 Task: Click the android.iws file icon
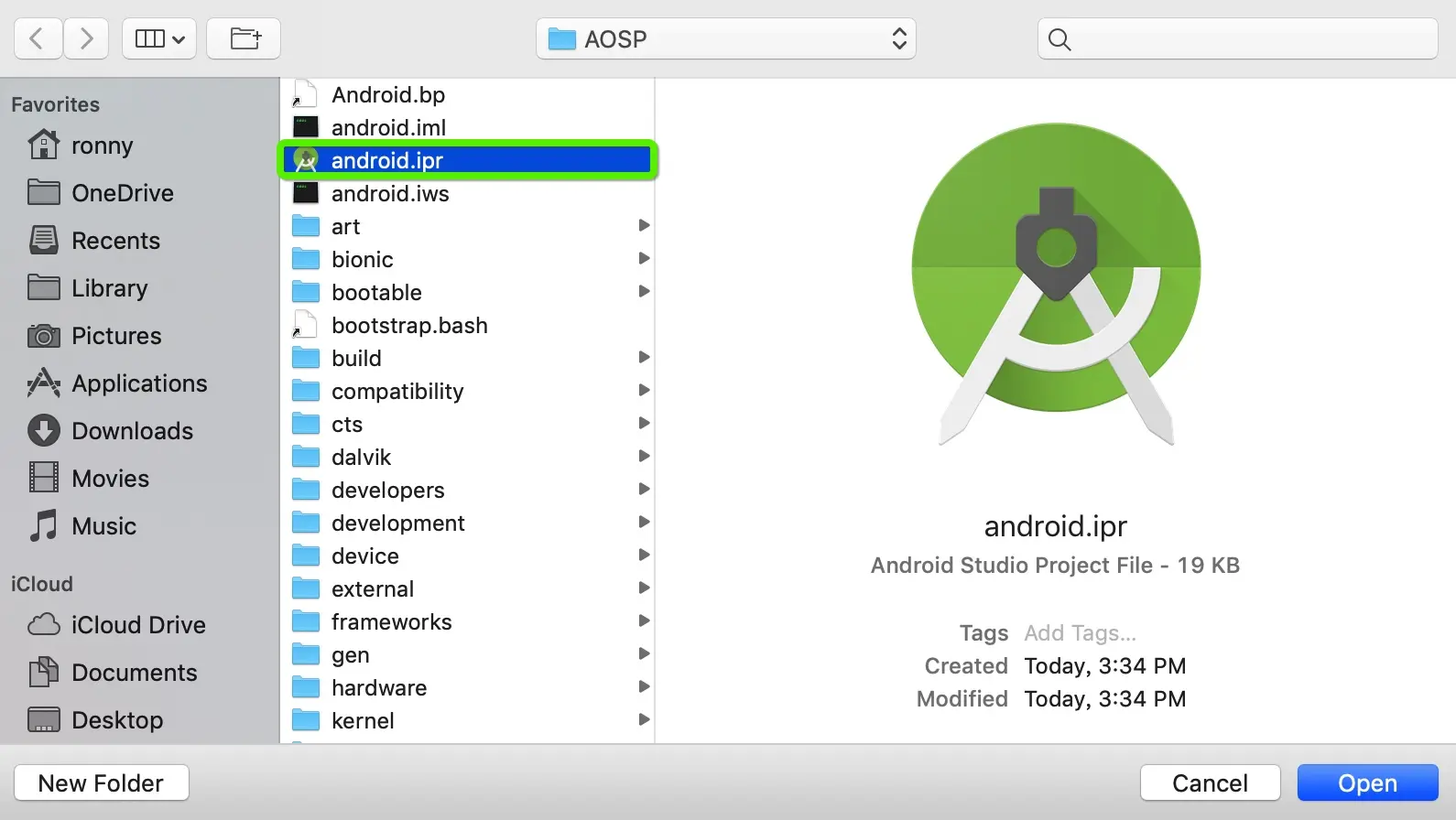tap(305, 192)
